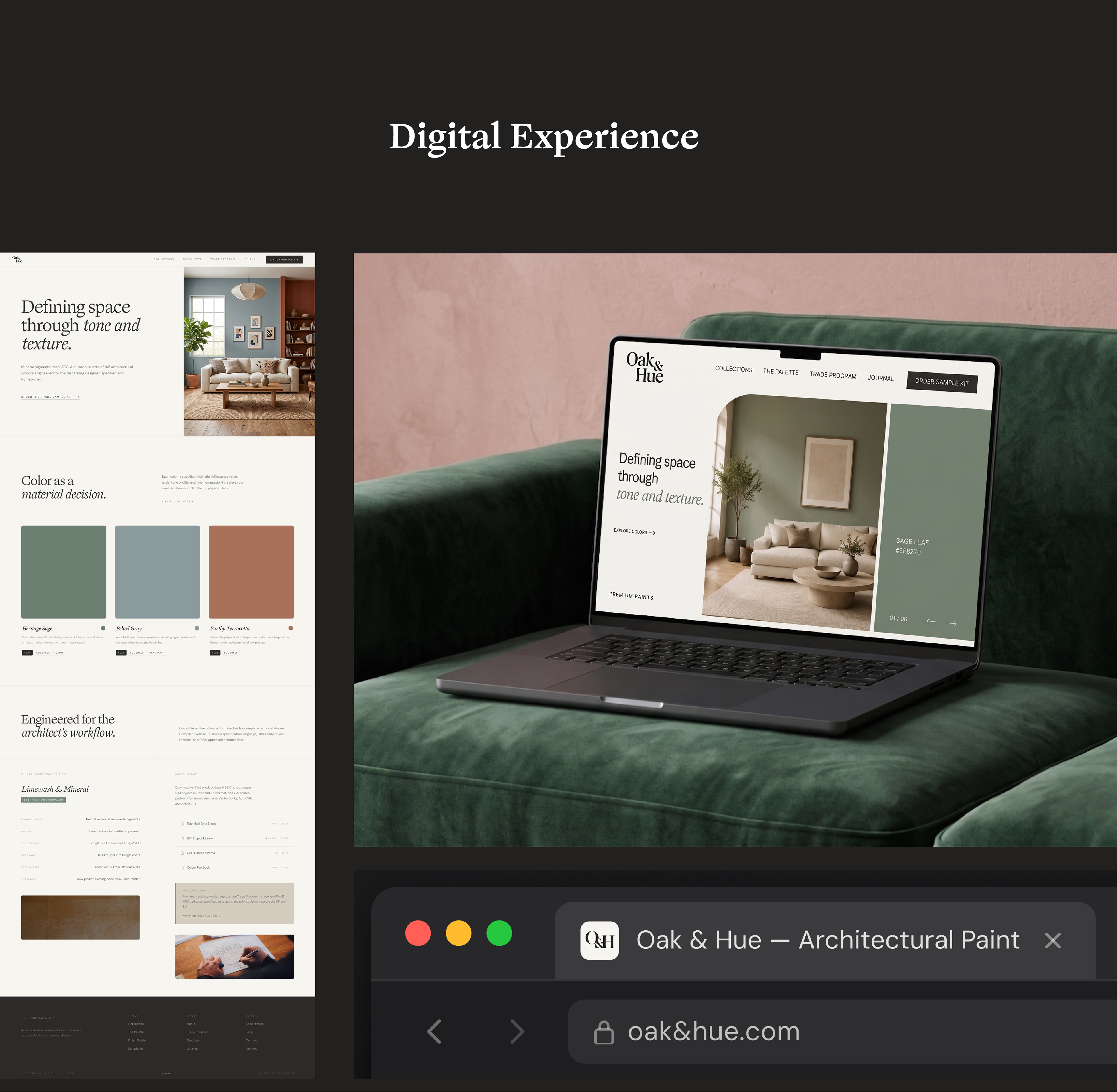The width and height of the screenshot is (1117, 1092).
Task: Select the Eggshell finish for Earthy Terracotta
Action: pos(231,653)
